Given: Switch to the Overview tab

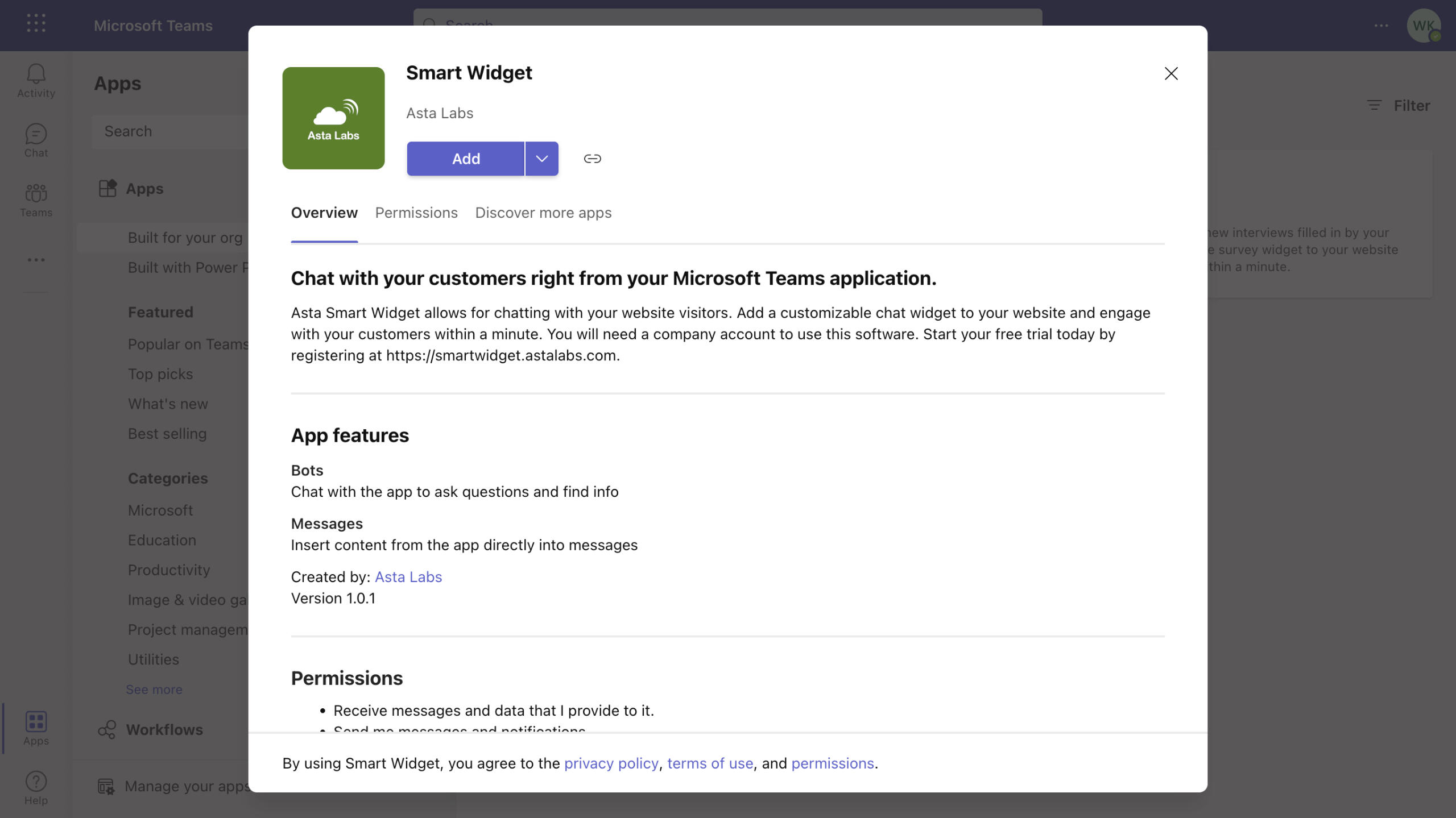Looking at the screenshot, I should [324, 213].
